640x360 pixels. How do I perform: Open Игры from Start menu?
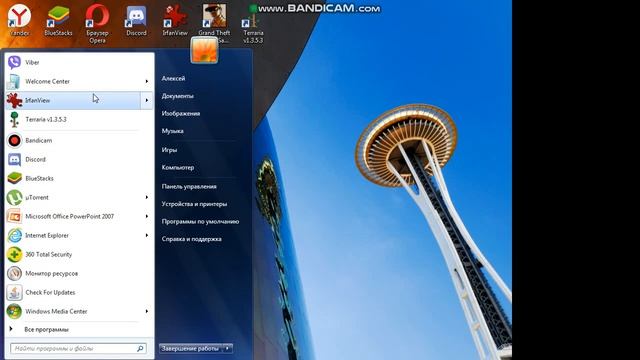coord(169,150)
